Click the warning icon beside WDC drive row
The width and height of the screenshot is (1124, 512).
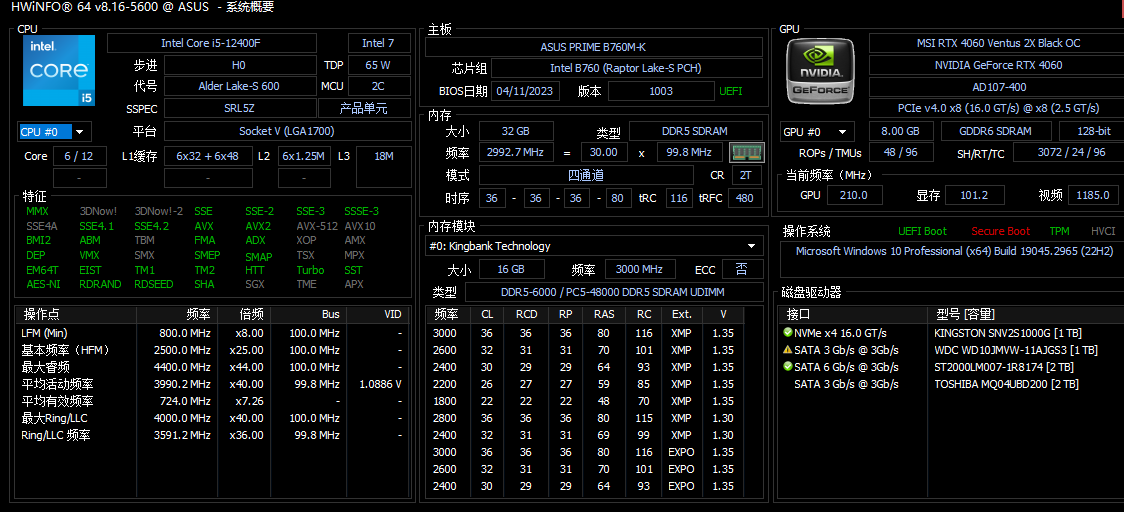(788, 350)
